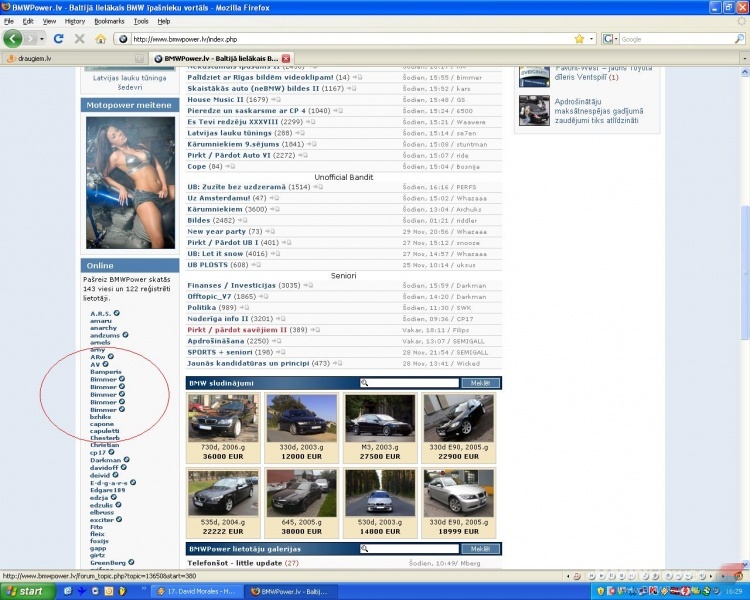This screenshot has height=600, width=750.
Task: Click the forward navigation arrow
Action: tap(30, 39)
